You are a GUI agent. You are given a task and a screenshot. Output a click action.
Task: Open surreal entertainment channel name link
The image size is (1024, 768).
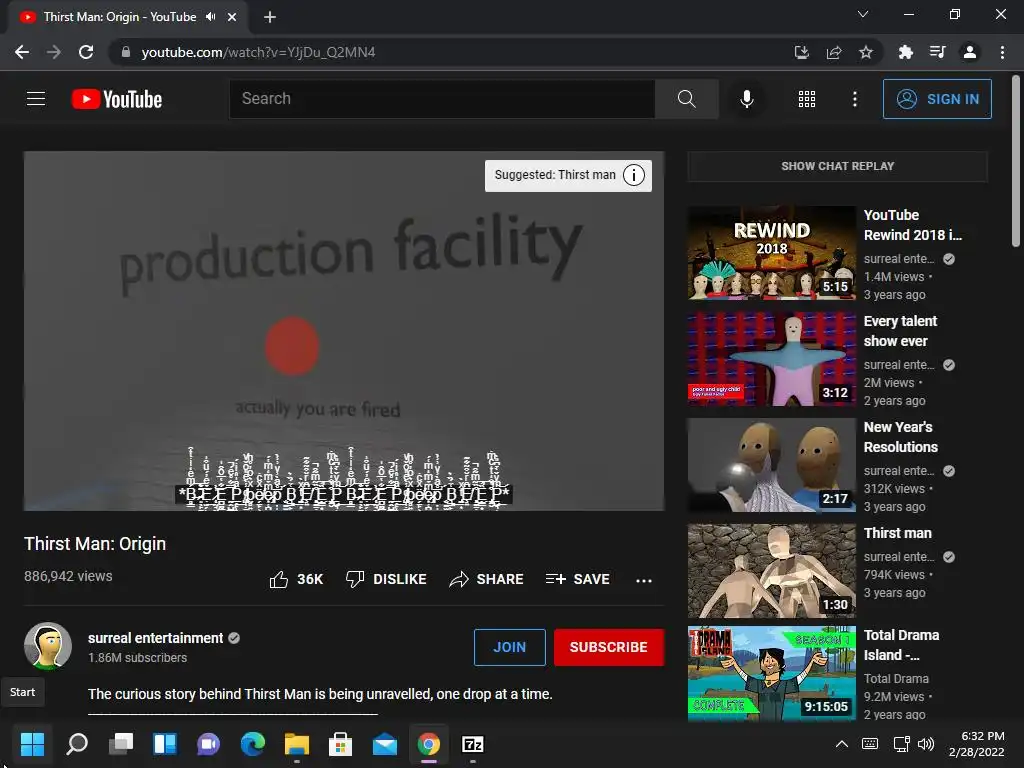[x=155, y=638]
